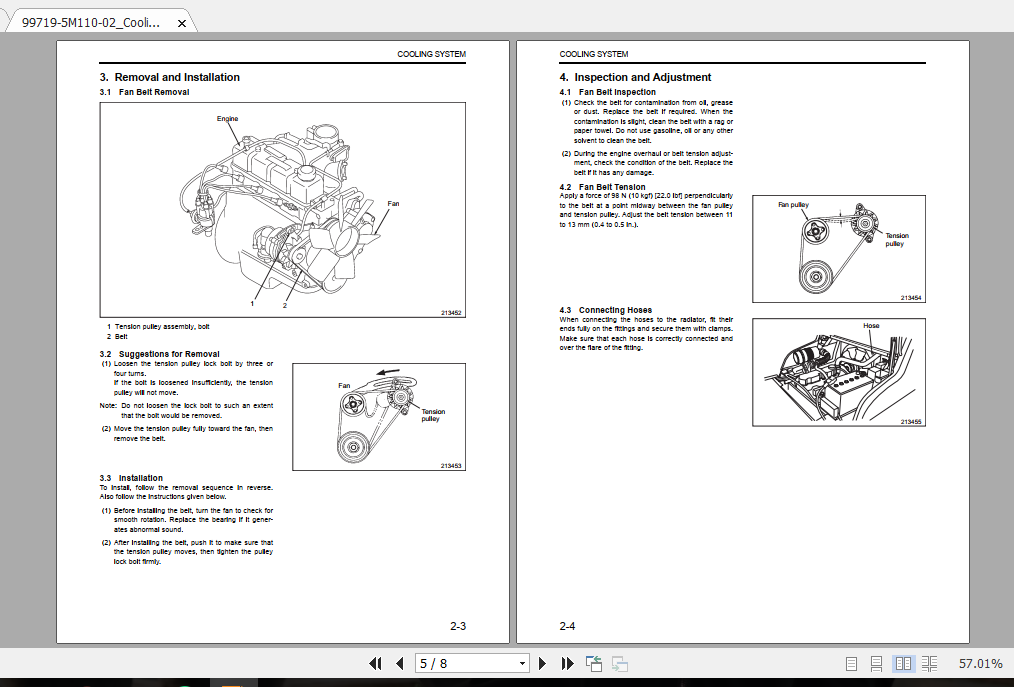
Task: Go to the previous page
Action: point(398,663)
